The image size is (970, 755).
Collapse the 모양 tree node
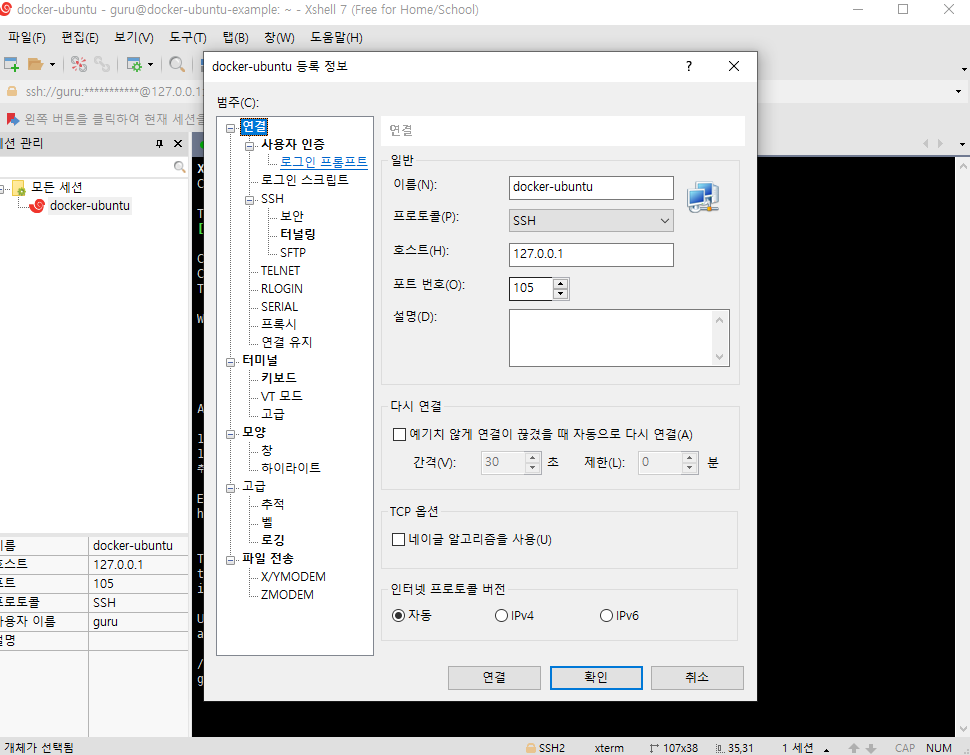(x=231, y=434)
